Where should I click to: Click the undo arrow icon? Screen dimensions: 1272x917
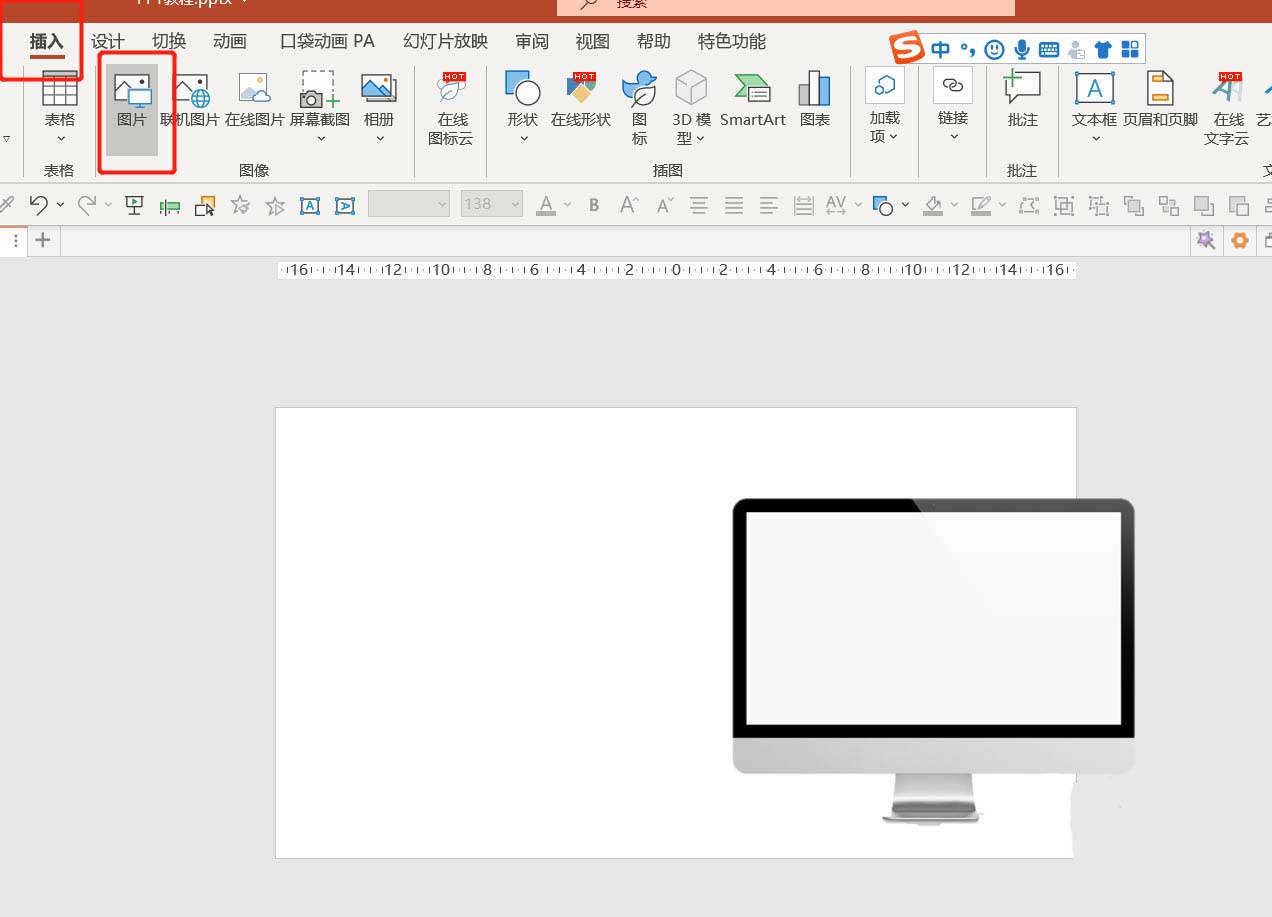pos(38,205)
